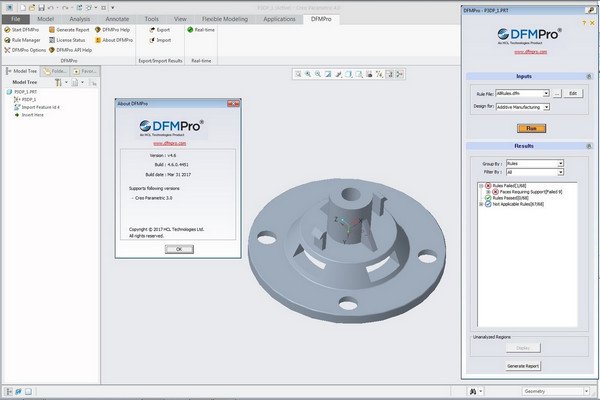Open www.dfmpro.com link in About dialog

click(170, 143)
